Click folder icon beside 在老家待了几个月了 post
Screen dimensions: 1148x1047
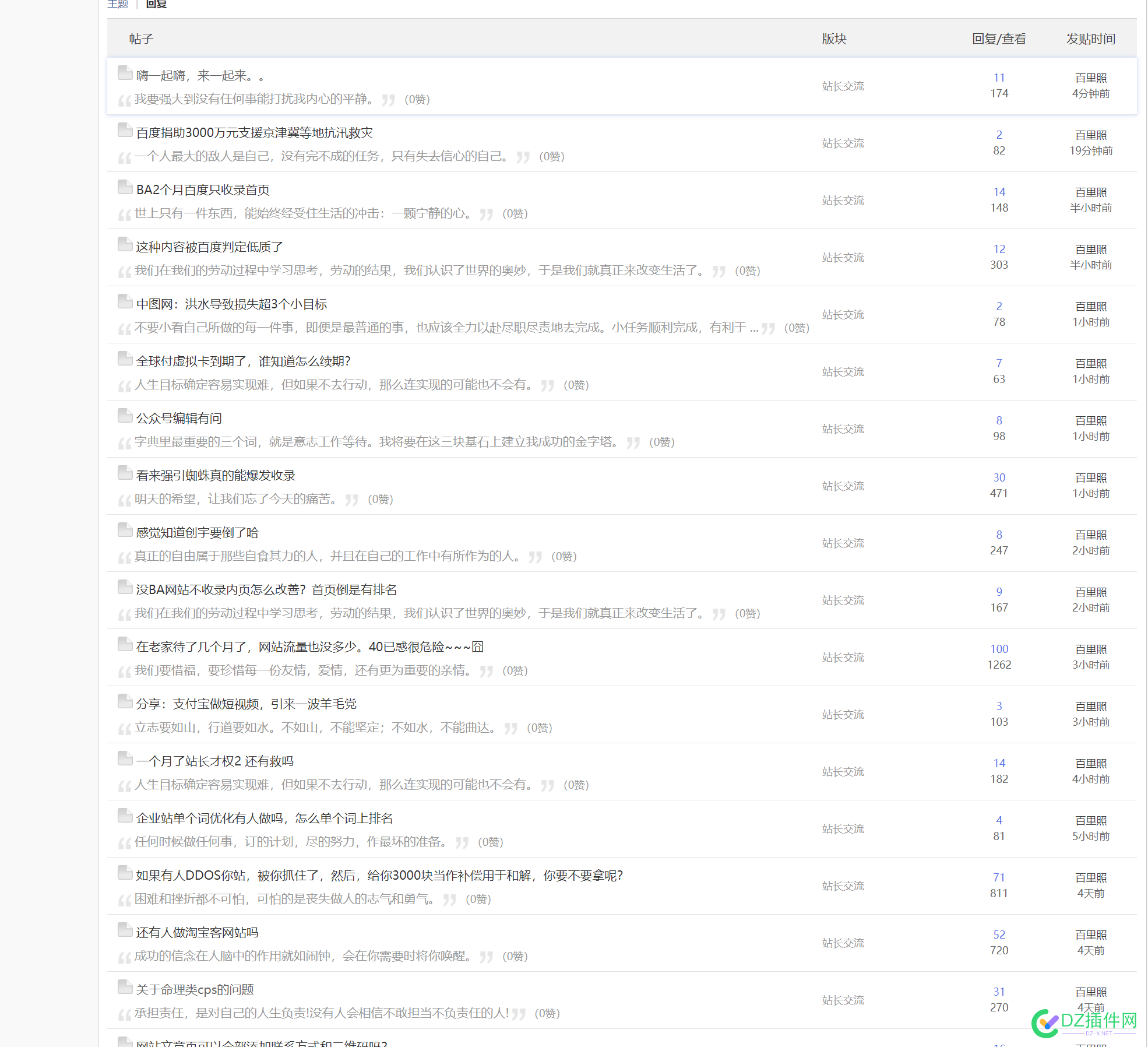point(125,644)
